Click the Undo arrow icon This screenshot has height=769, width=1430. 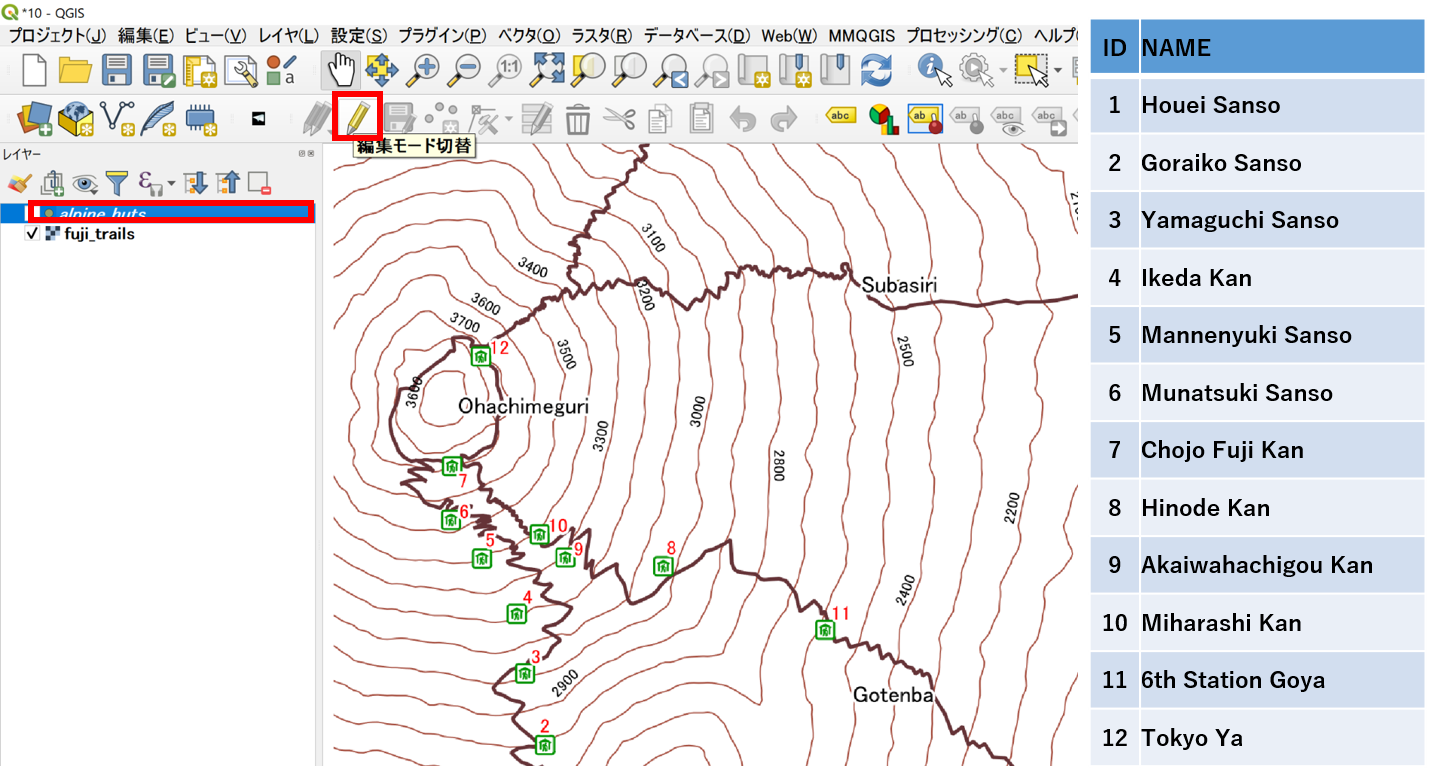(743, 119)
